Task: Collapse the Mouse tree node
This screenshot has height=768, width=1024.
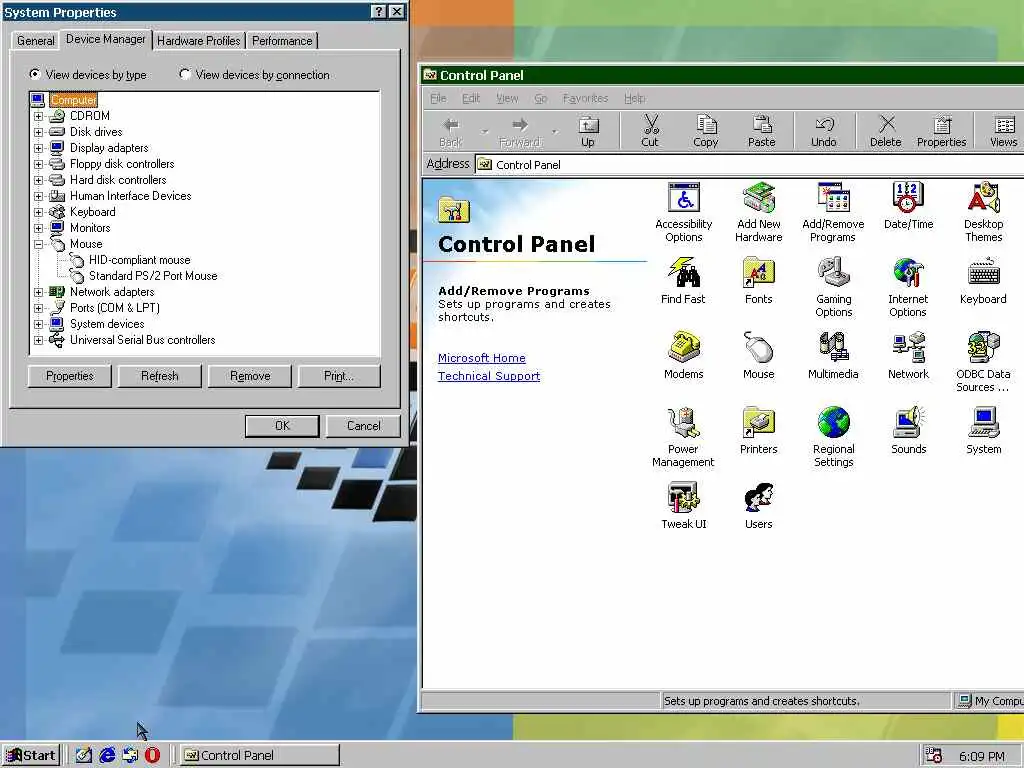Action: [x=39, y=244]
